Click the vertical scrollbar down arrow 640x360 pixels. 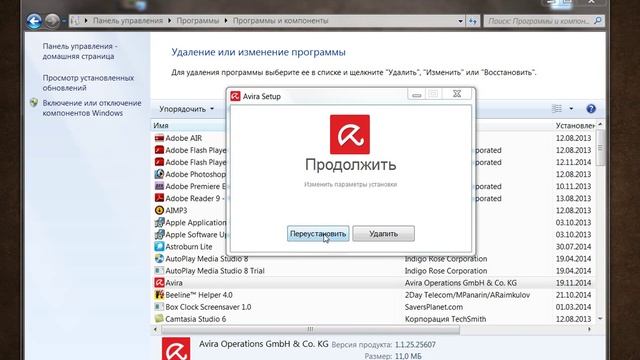point(600,318)
